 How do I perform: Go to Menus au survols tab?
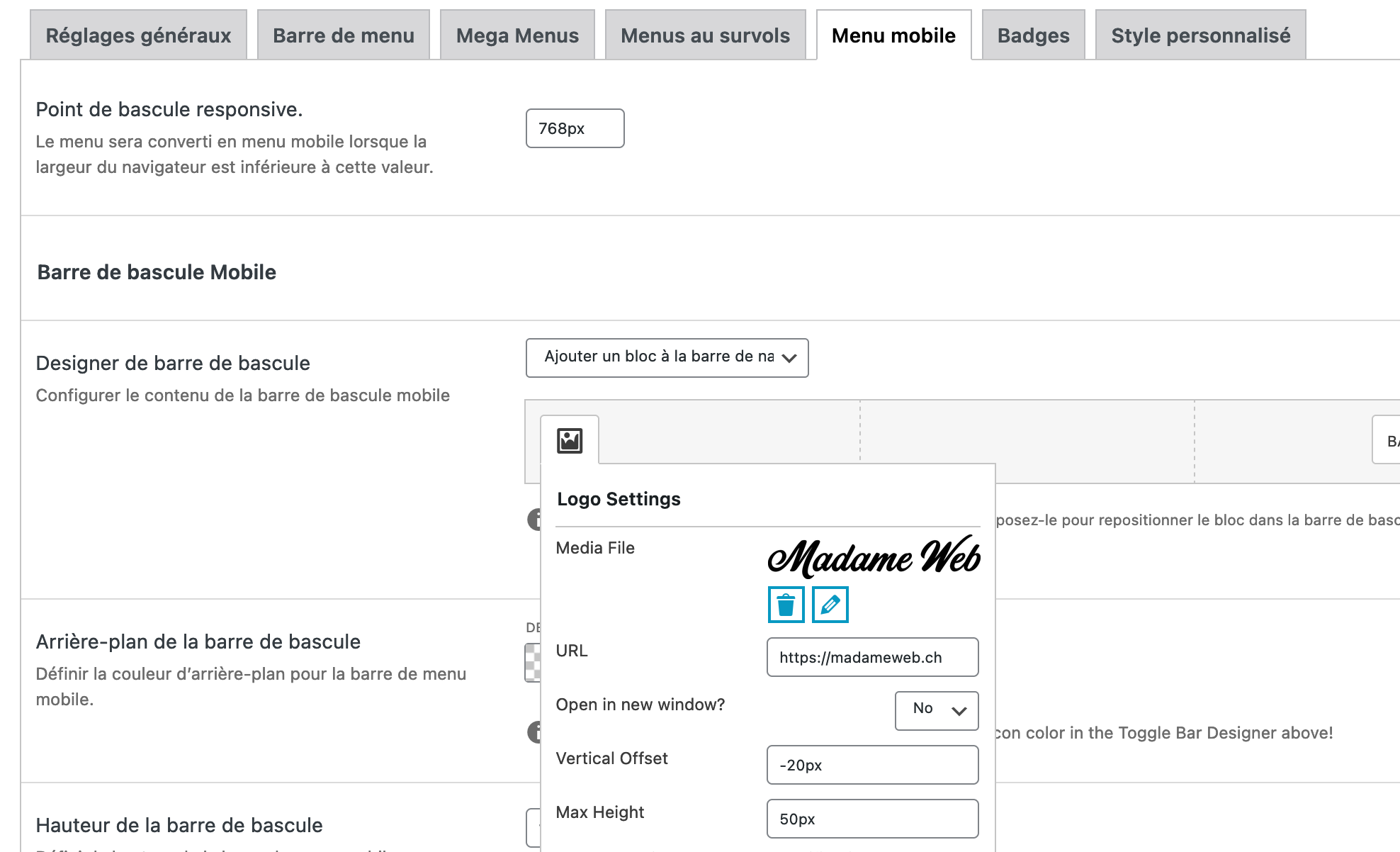(x=705, y=35)
